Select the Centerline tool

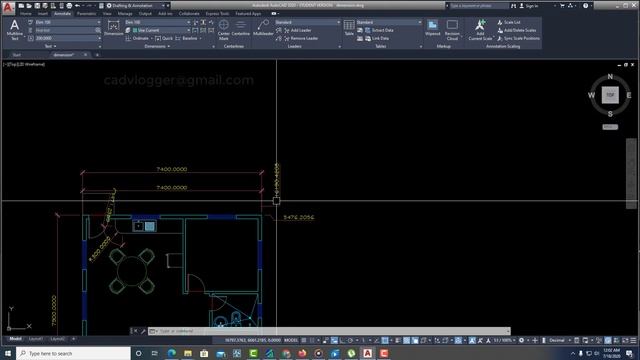coord(241,28)
